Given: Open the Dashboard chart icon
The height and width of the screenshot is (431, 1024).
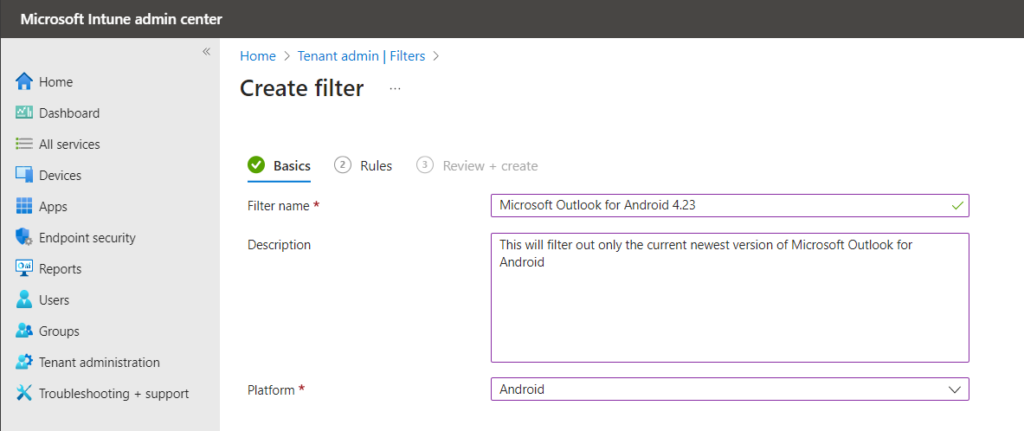Looking at the screenshot, I should (24, 113).
